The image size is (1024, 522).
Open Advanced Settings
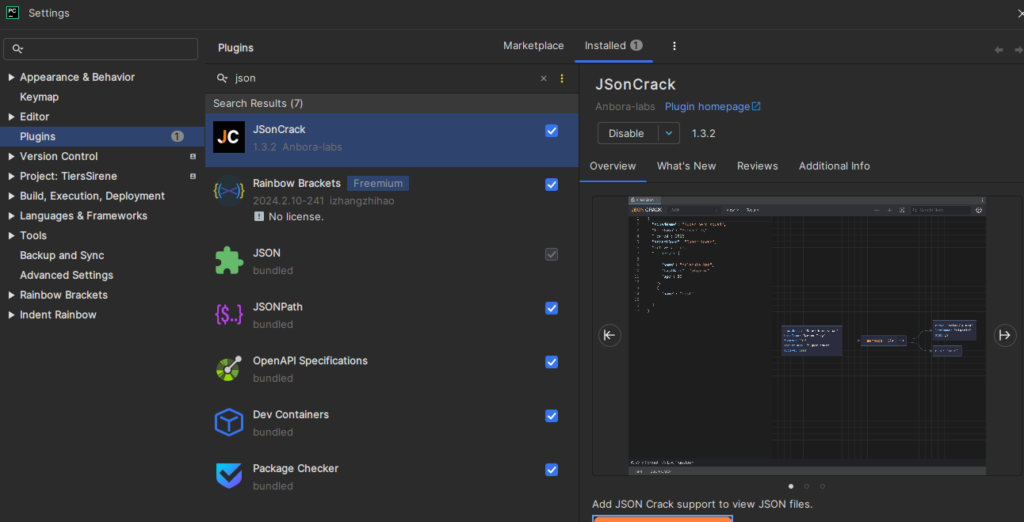67,275
